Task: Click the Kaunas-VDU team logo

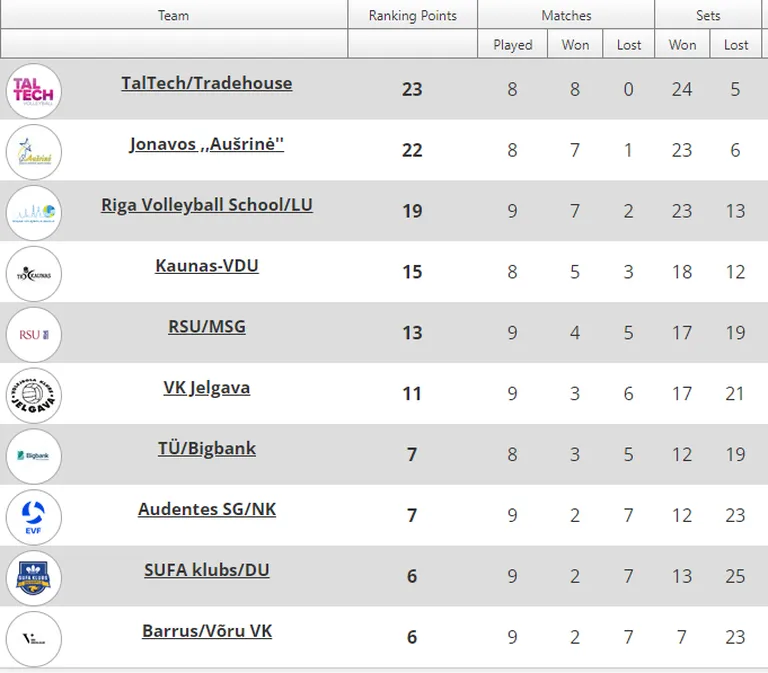Action: (34, 274)
